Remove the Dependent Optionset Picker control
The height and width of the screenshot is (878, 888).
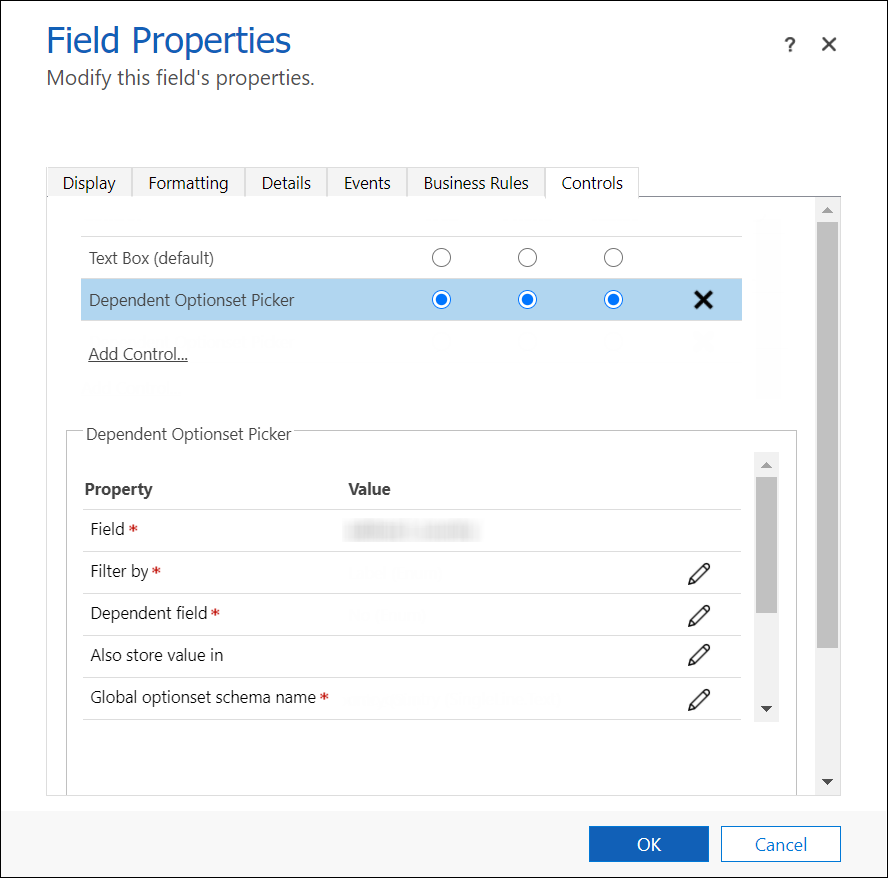point(703,300)
